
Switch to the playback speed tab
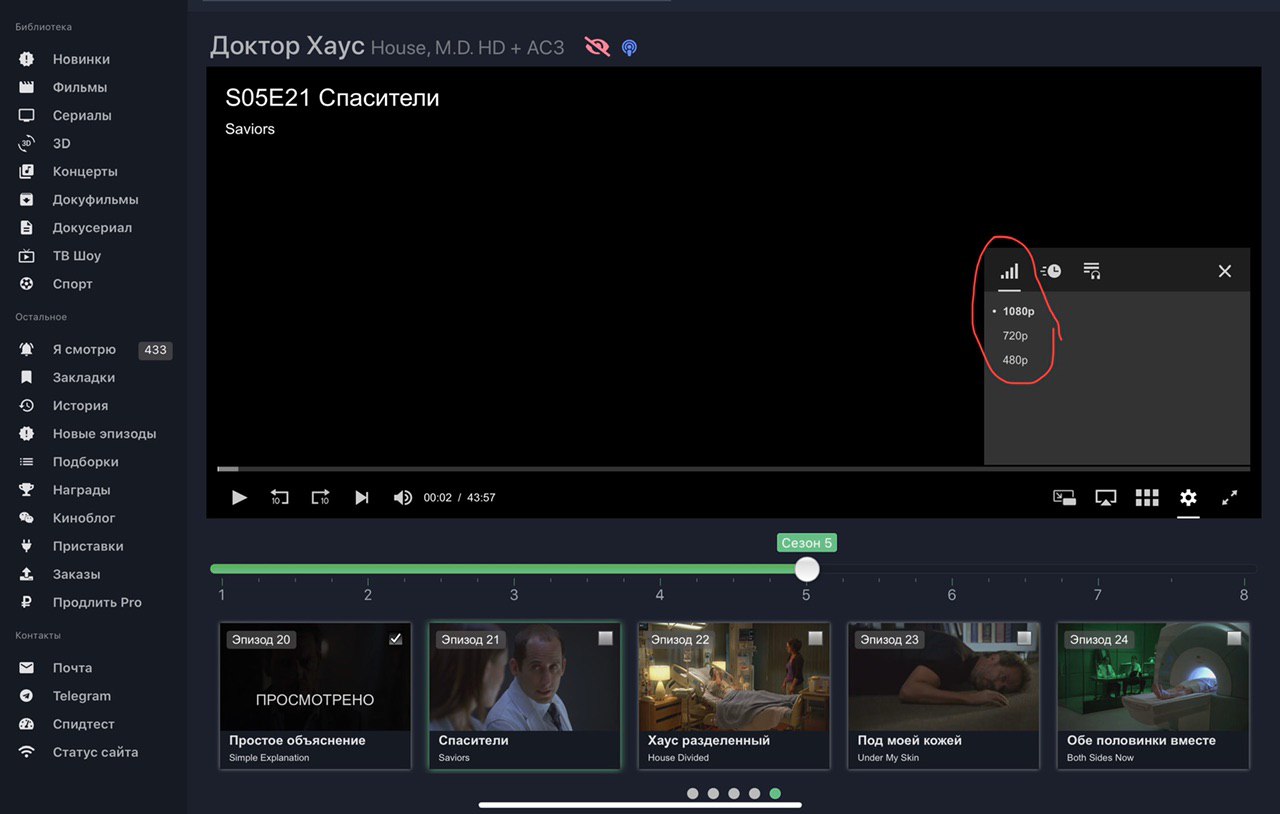(1051, 271)
